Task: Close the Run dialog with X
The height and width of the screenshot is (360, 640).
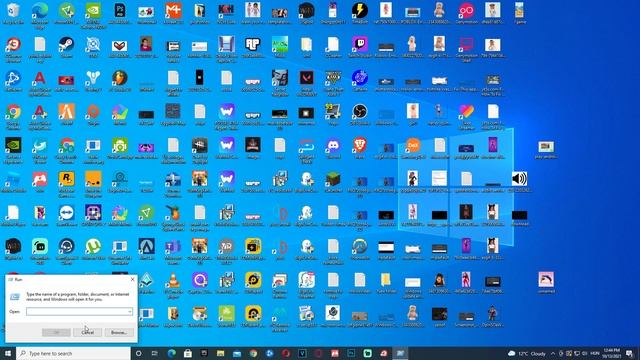Action: pos(132,280)
